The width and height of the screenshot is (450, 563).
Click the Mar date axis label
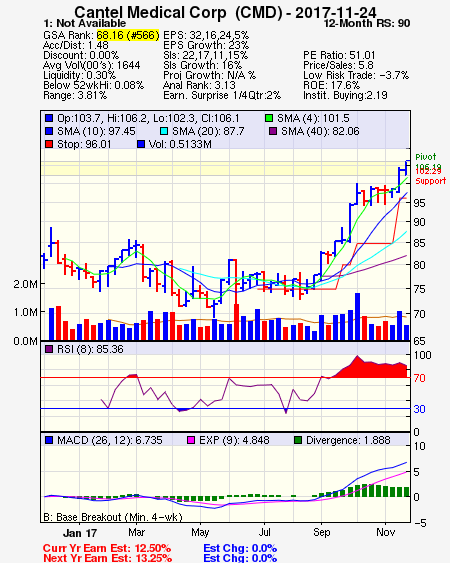click(136, 532)
